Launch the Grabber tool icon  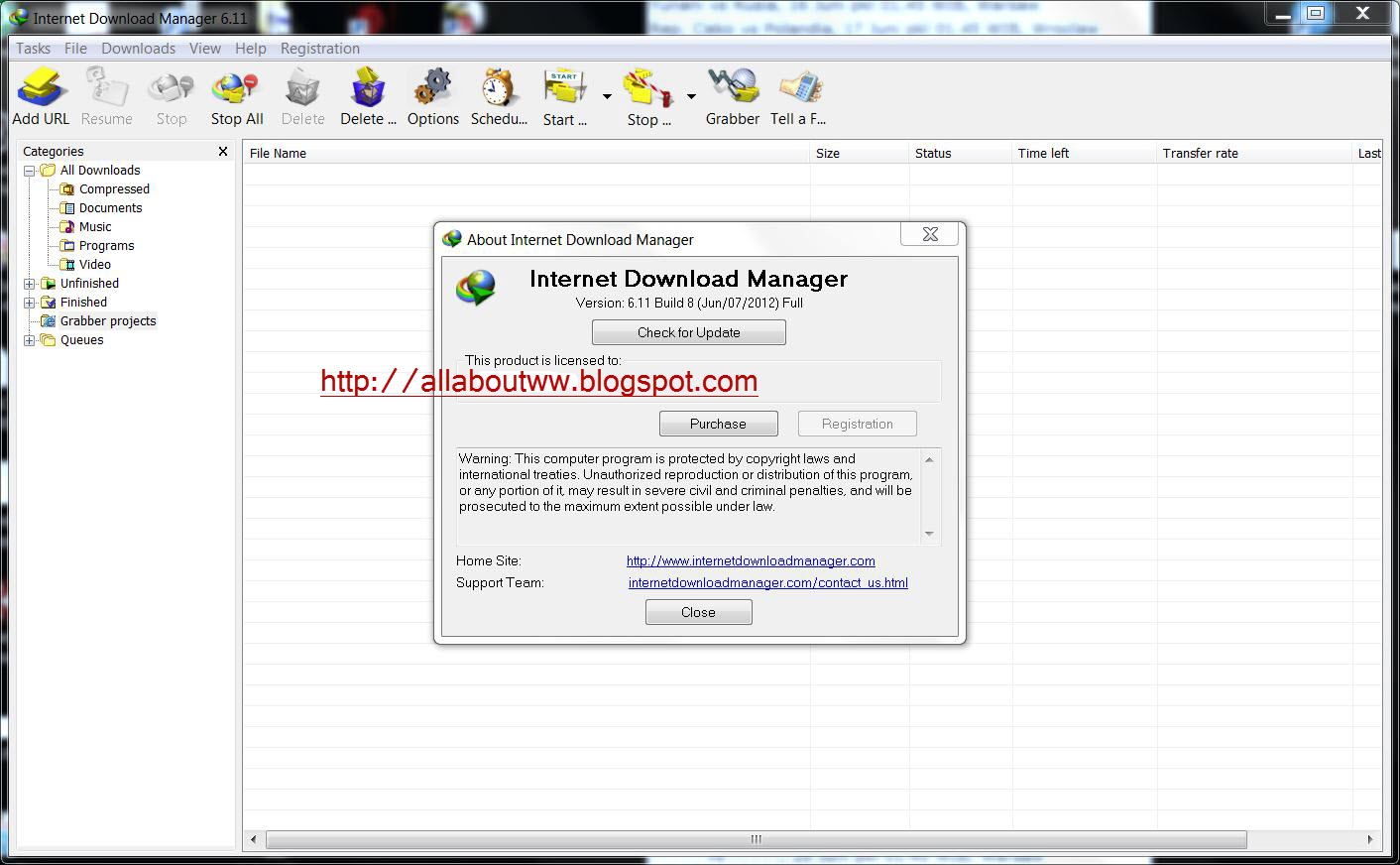pyautogui.click(x=733, y=86)
